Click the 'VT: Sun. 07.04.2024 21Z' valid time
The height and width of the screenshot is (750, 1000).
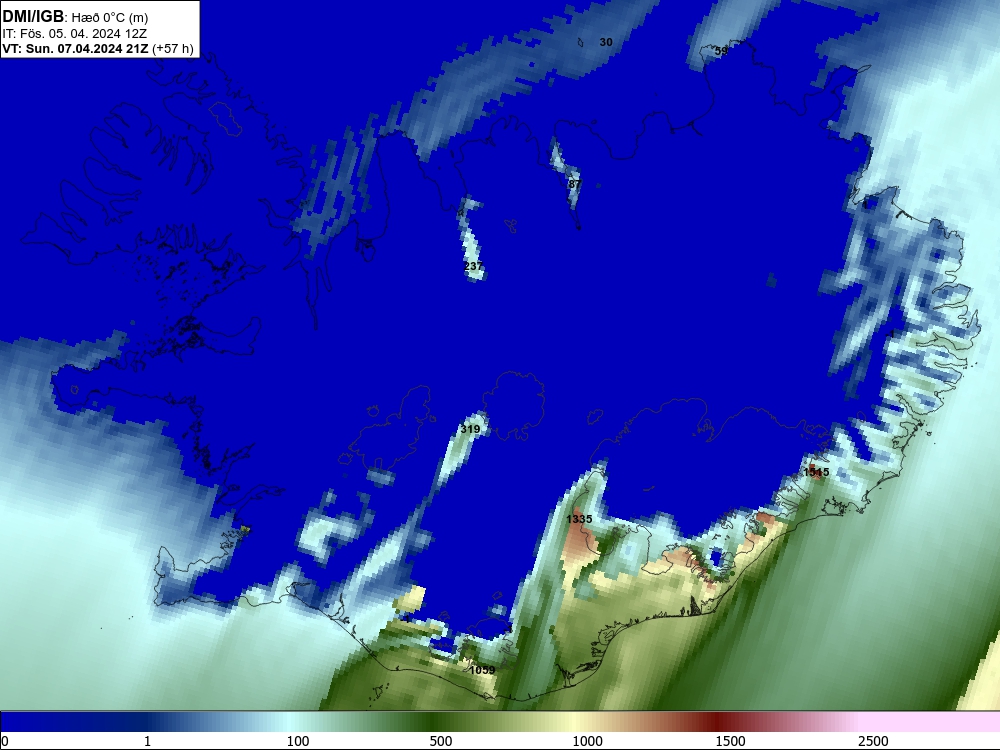pos(75,48)
